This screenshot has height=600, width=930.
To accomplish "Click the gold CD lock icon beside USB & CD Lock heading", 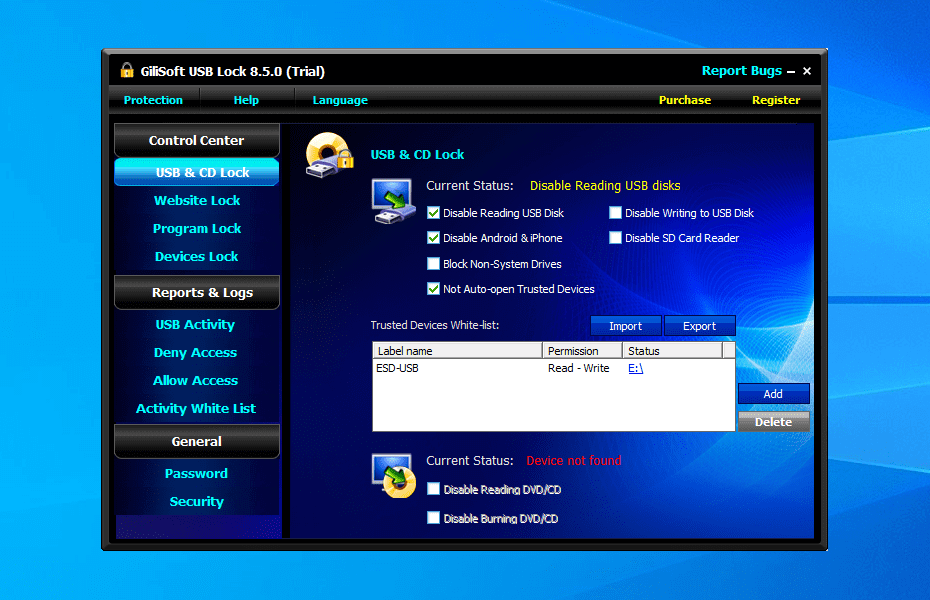I will tap(330, 156).
